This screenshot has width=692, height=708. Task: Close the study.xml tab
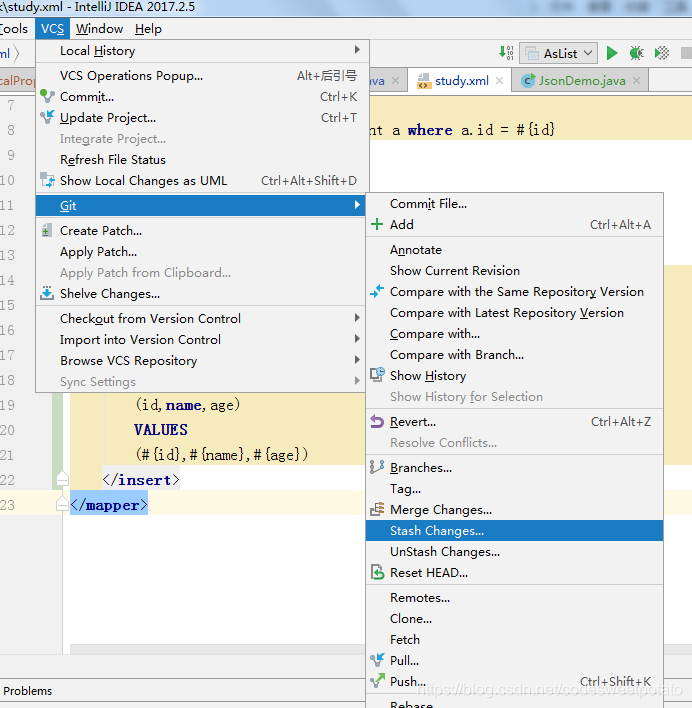(x=499, y=81)
